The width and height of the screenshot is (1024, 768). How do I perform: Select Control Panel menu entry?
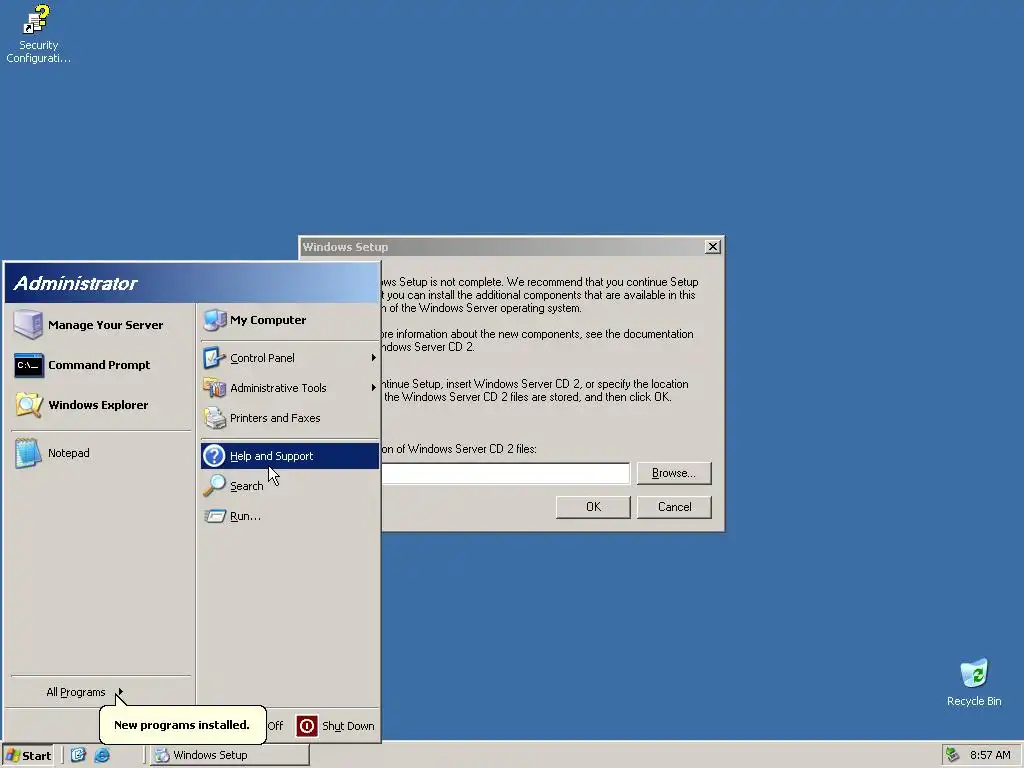click(x=290, y=358)
